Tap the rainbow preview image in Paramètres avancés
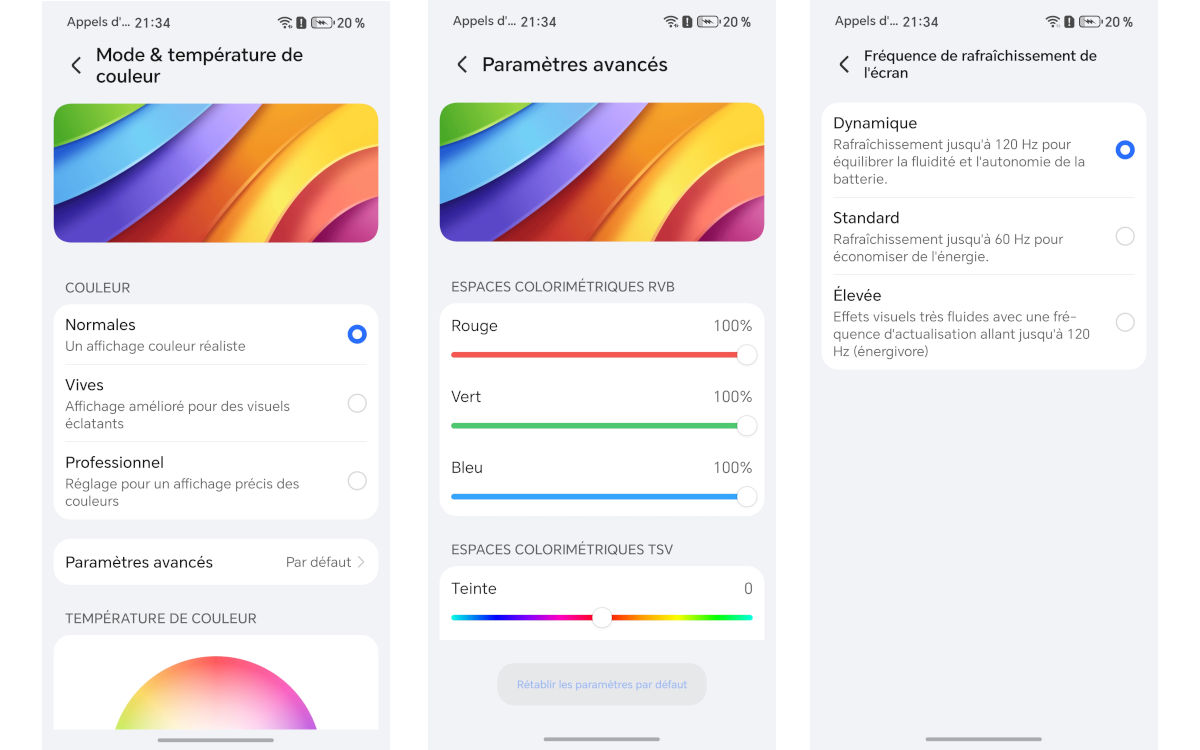The height and width of the screenshot is (750, 1200). [x=602, y=172]
